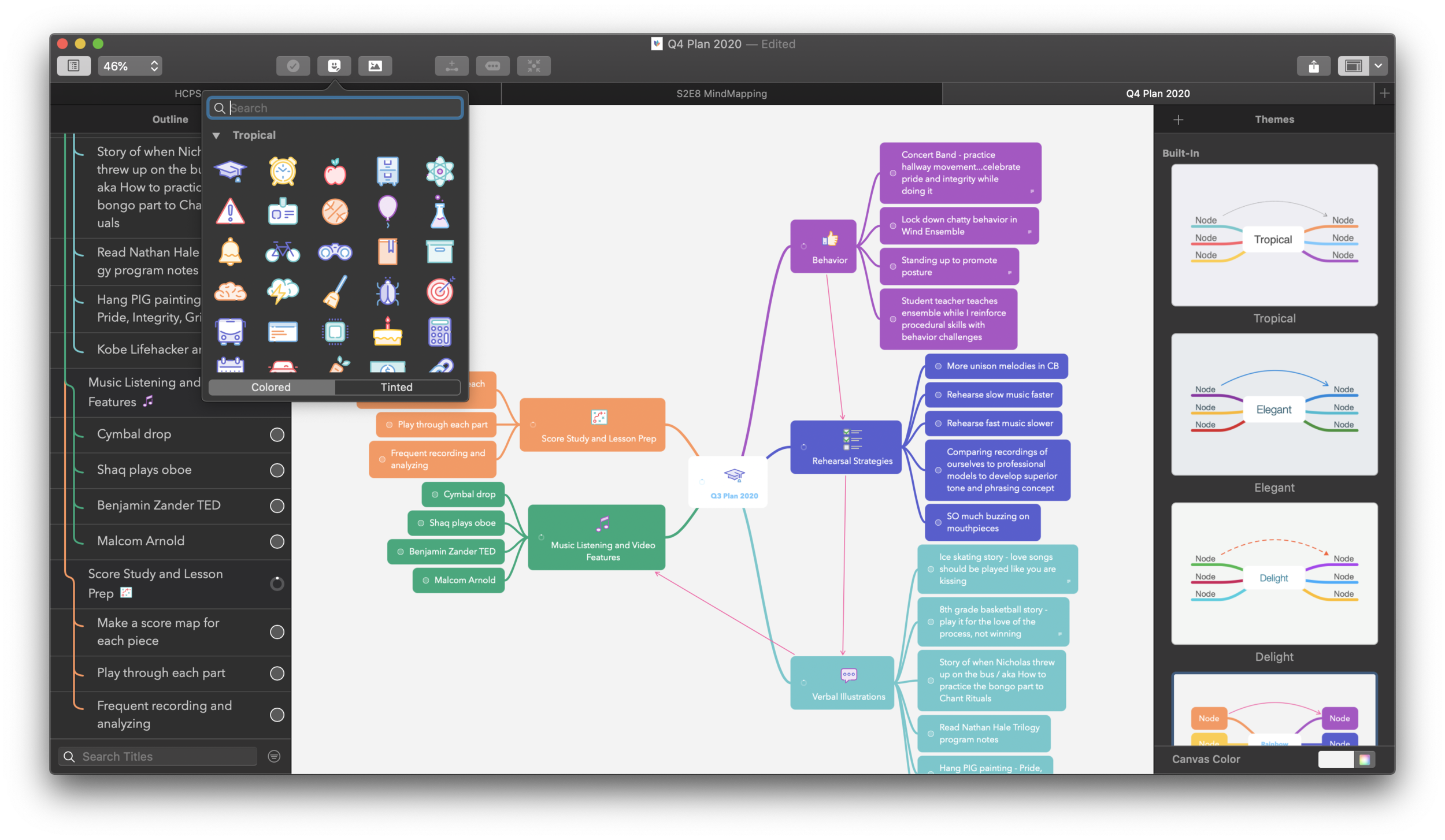Image resolution: width=1445 pixels, height=840 pixels.
Task: Open the Share toolbar icon
Action: 1314,66
